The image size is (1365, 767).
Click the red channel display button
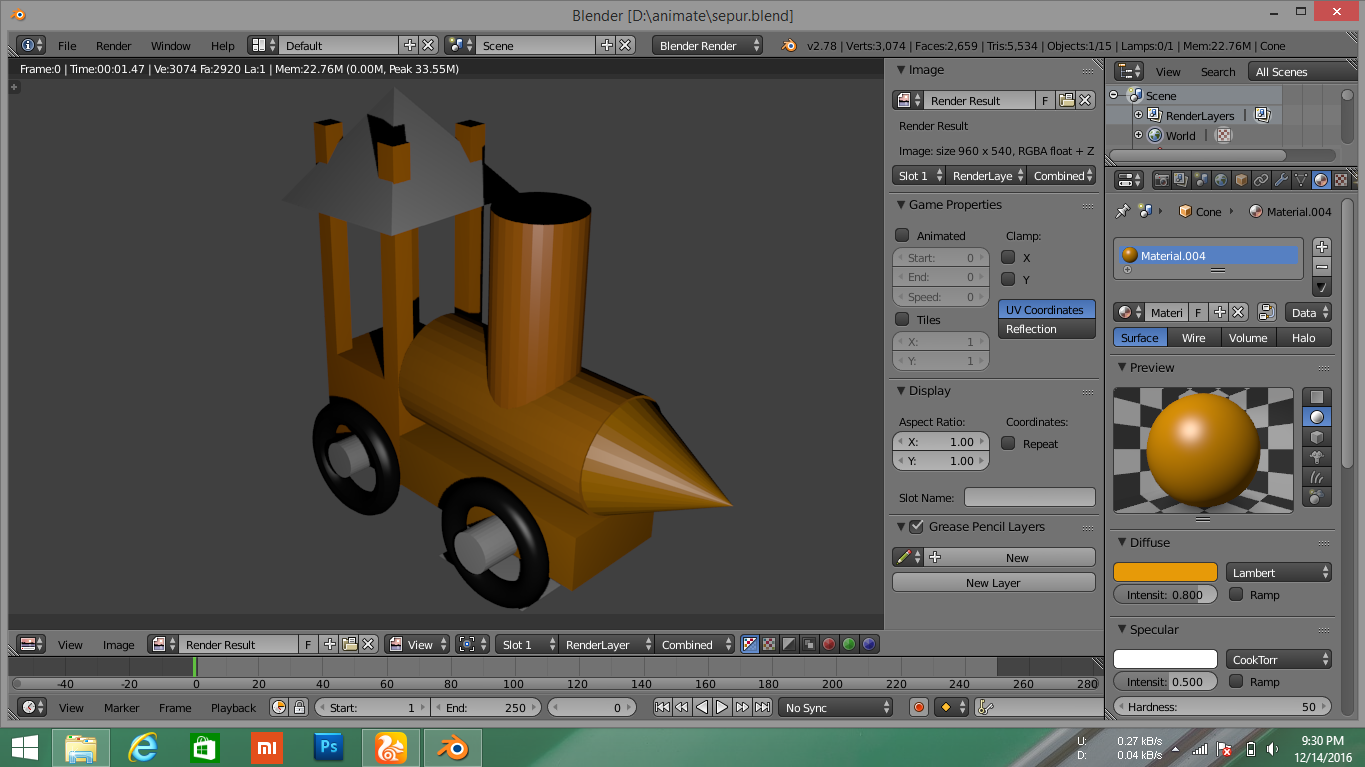coord(828,645)
